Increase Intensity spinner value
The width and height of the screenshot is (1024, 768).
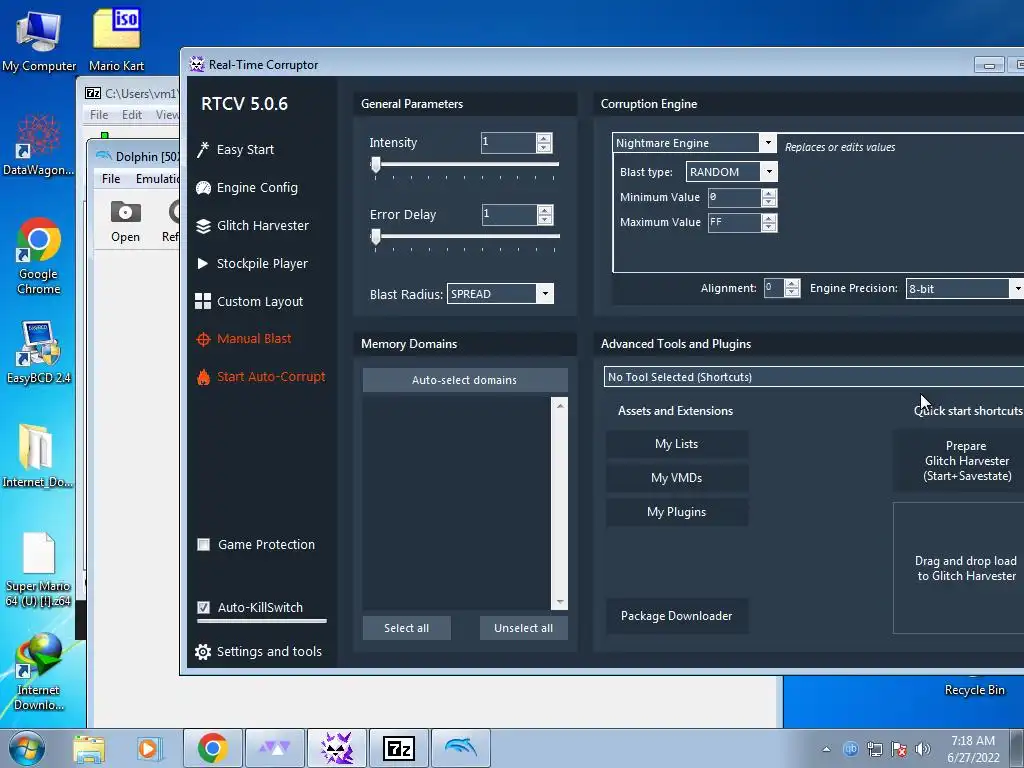(x=544, y=138)
